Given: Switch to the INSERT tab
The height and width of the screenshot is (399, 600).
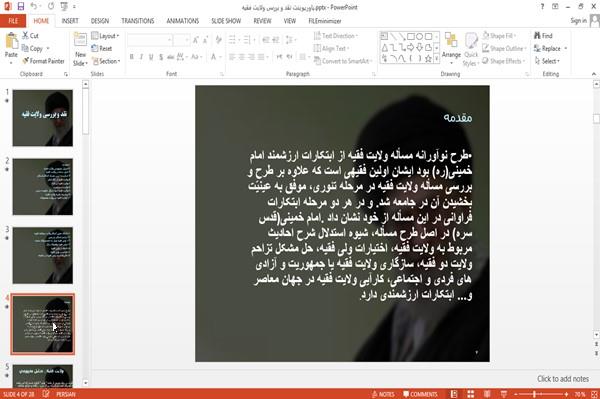Looking at the screenshot, I should pyautogui.click(x=70, y=21).
